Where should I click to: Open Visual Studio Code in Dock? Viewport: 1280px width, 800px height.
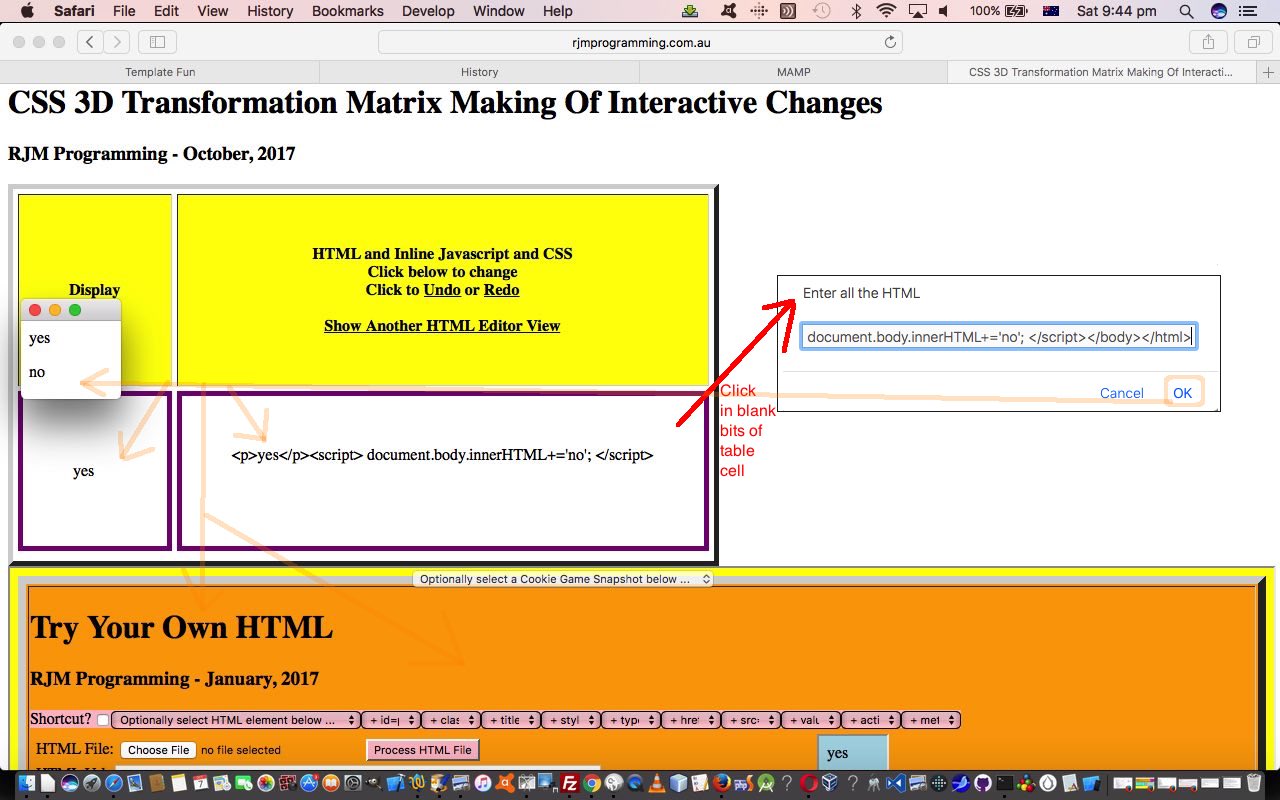point(896,784)
